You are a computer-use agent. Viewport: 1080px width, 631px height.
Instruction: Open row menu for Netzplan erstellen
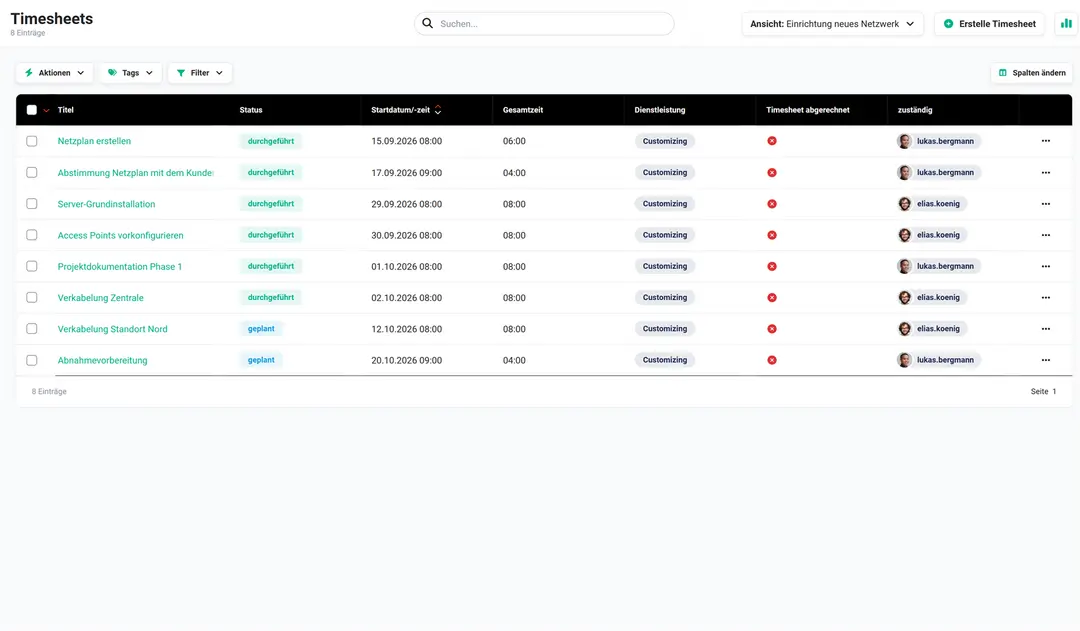[x=1046, y=141]
